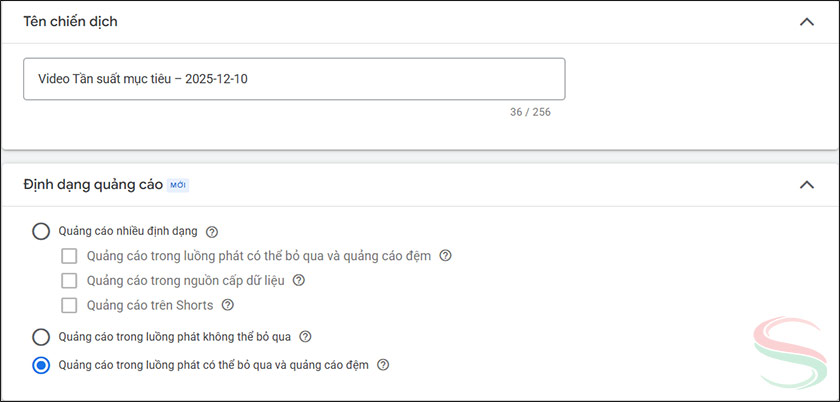This screenshot has height=402, width=840.
Task: Click help icon for không thể bỏ qua option
Action: pyautogui.click(x=305, y=337)
